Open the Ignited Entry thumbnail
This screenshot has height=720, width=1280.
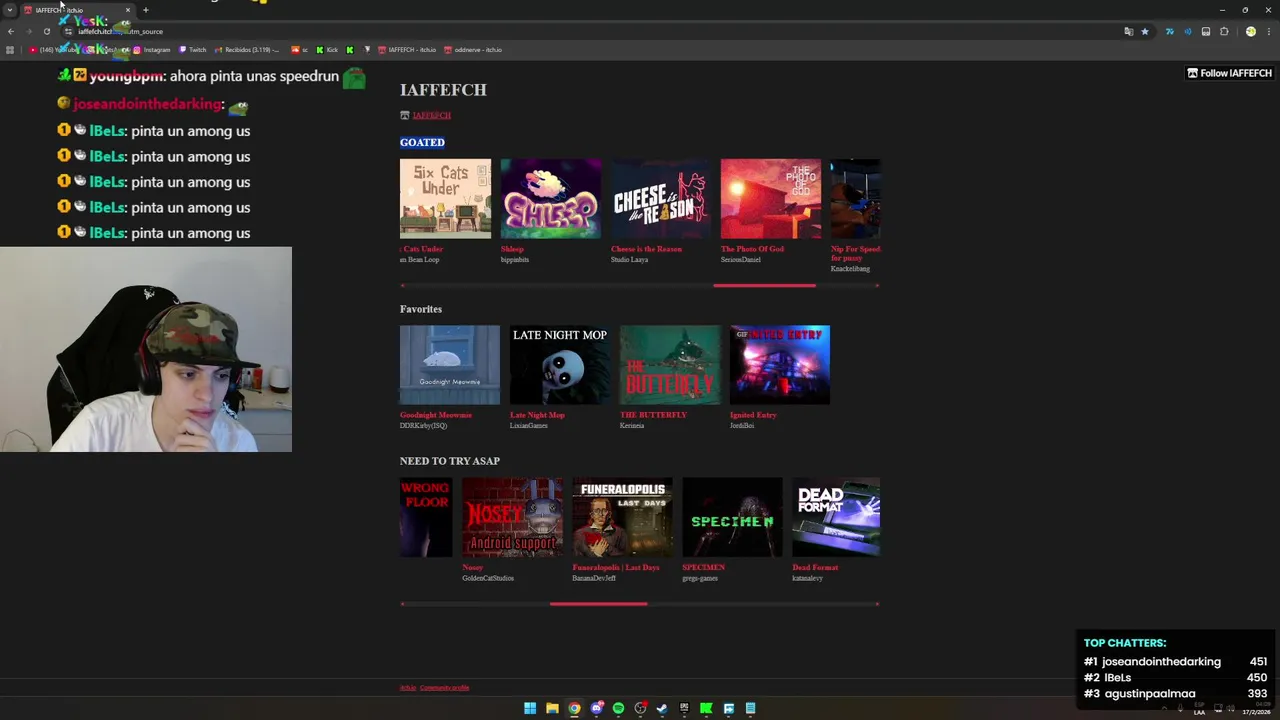click(x=780, y=364)
